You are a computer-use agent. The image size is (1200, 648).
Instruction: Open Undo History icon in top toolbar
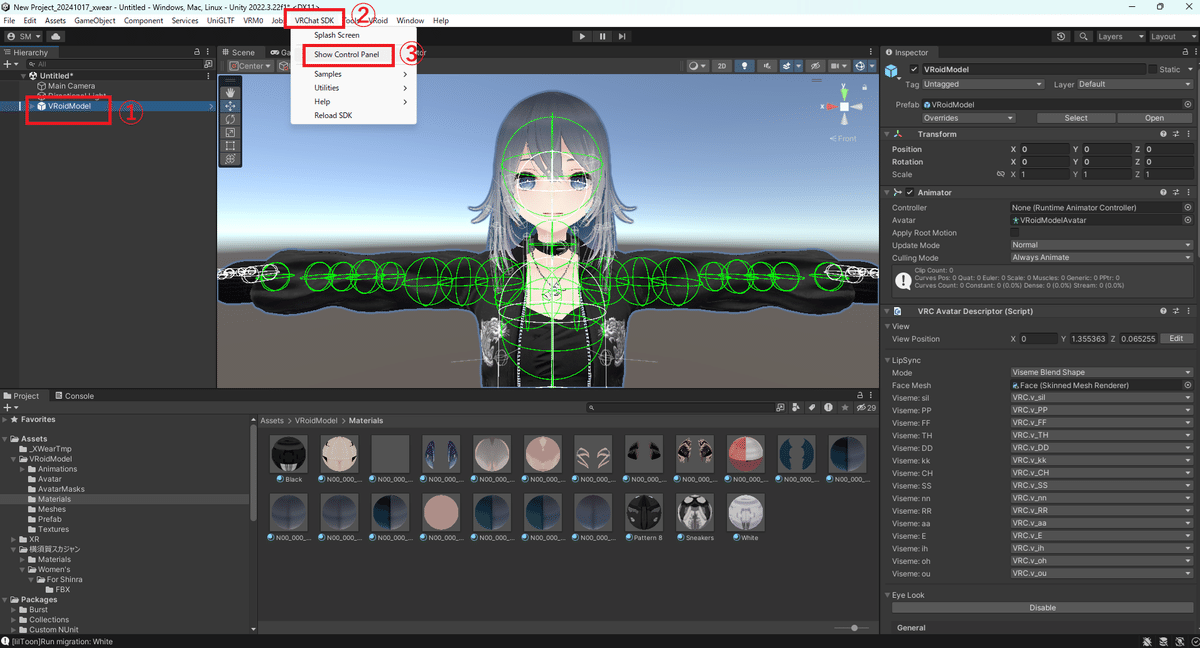tap(1061, 36)
